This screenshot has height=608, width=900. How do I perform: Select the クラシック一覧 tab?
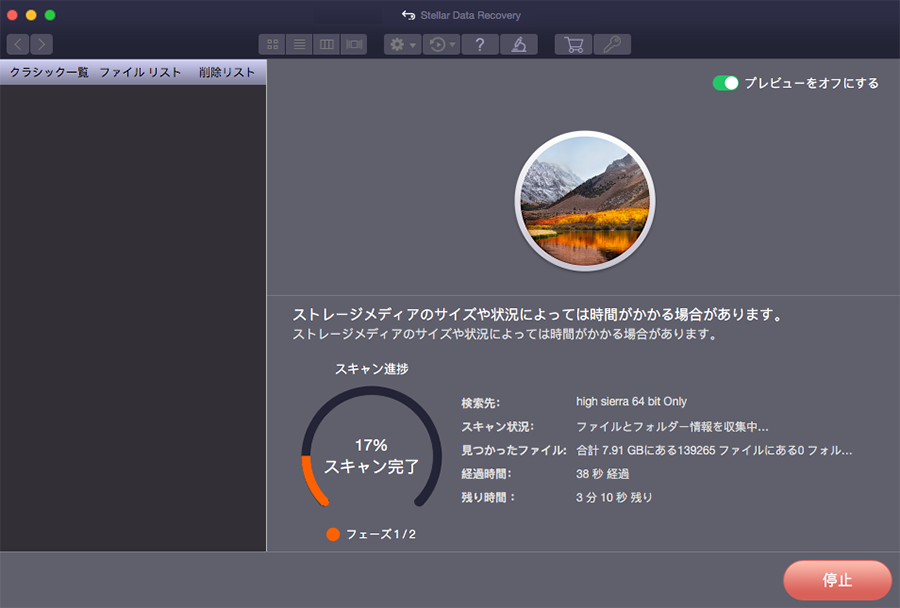coord(49,72)
